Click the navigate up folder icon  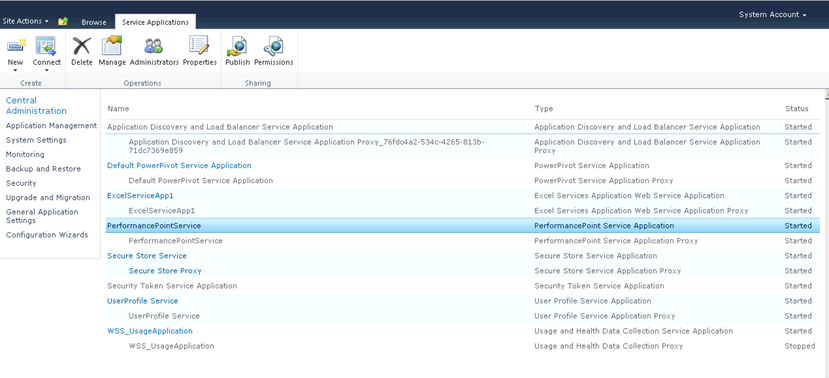click(x=63, y=21)
